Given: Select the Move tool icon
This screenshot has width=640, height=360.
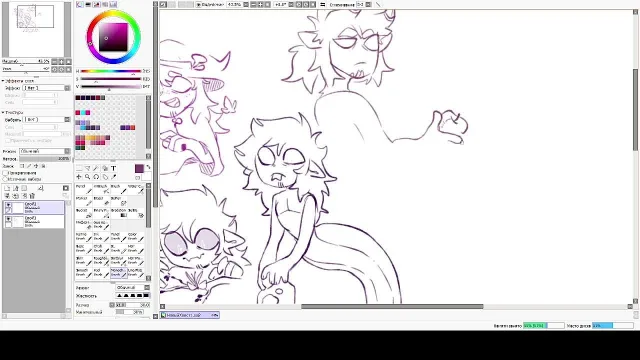Looking at the screenshot, I should click(x=79, y=177).
